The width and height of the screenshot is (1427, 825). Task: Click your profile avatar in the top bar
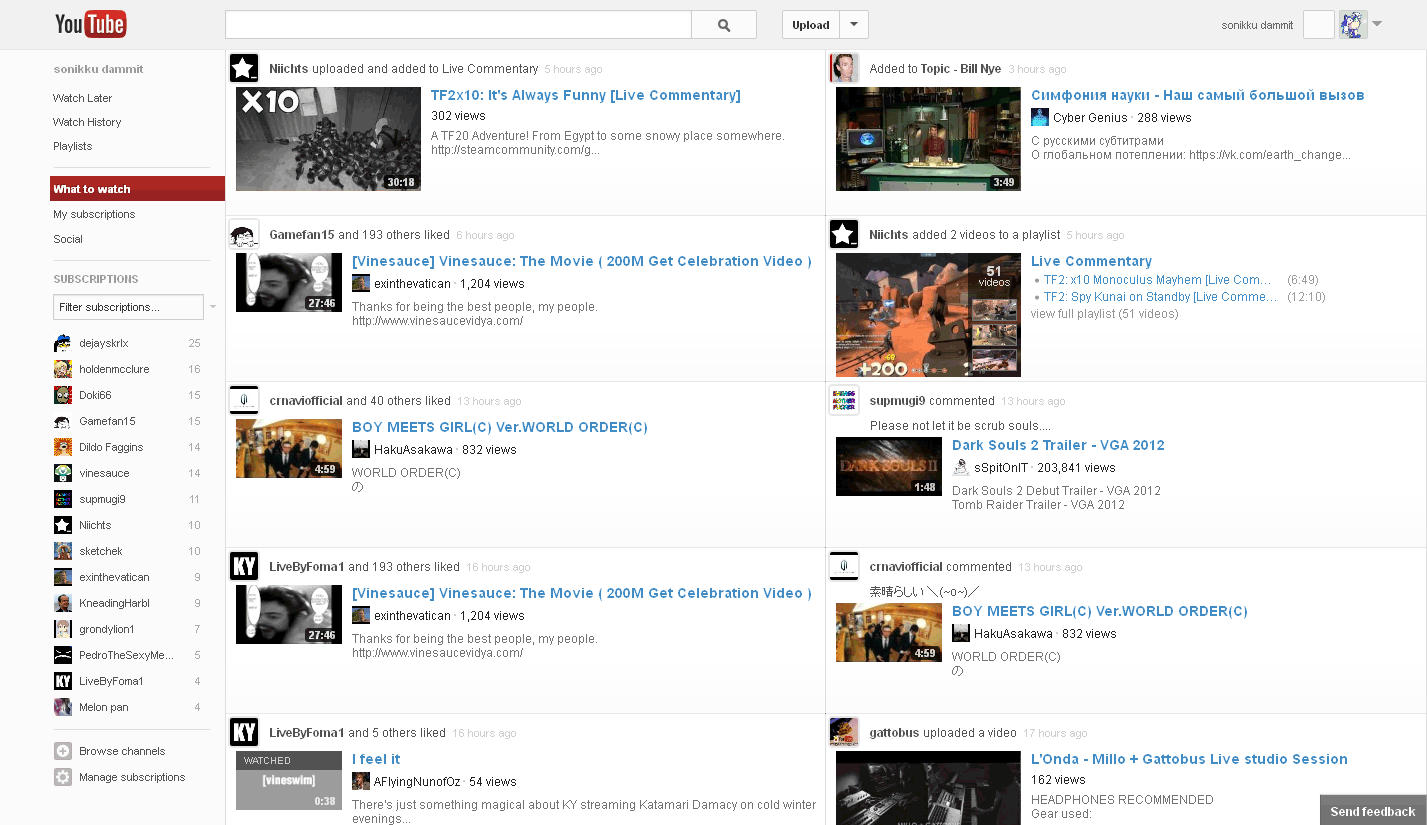[1353, 24]
